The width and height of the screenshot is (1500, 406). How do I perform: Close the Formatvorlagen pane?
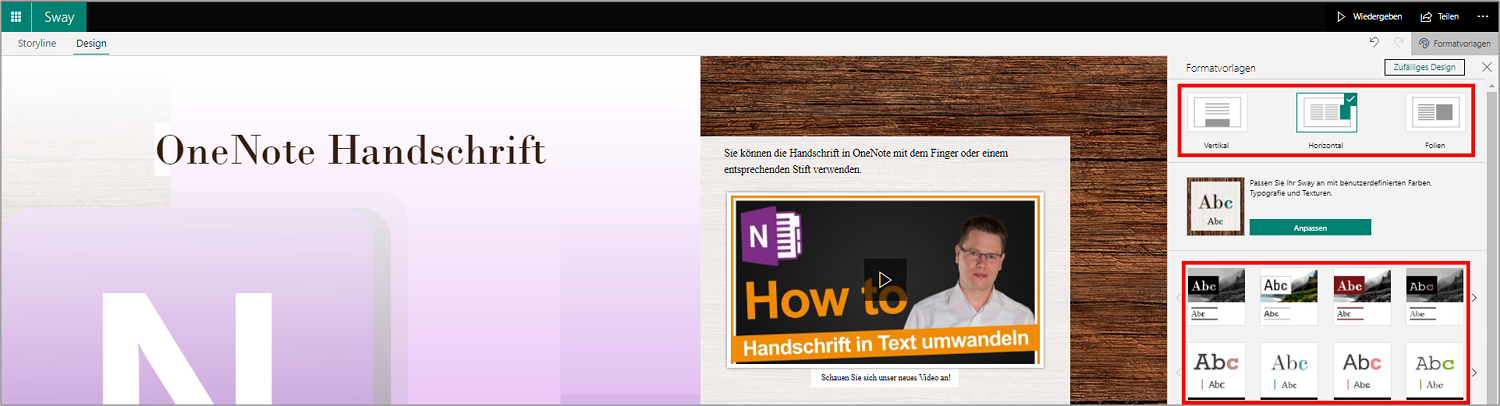click(x=1486, y=67)
